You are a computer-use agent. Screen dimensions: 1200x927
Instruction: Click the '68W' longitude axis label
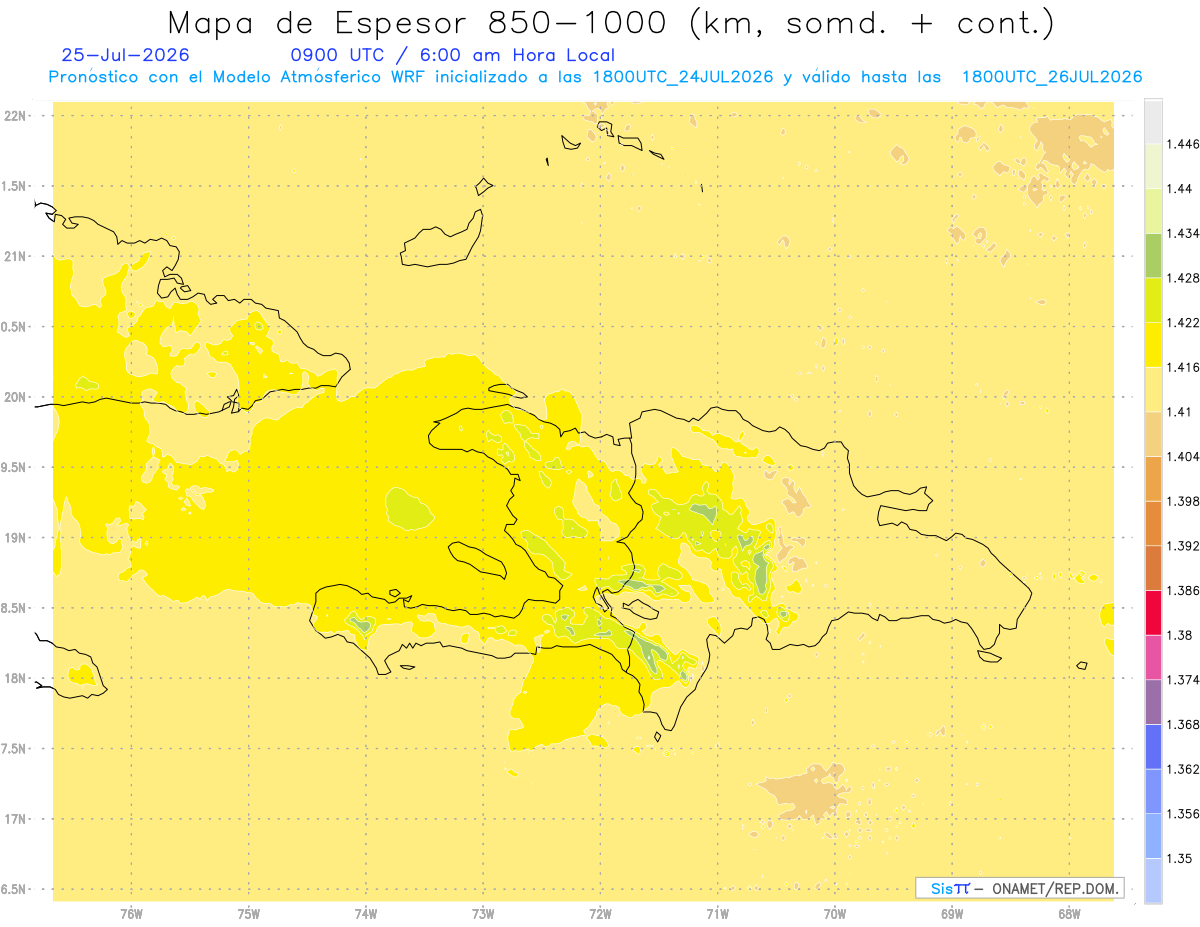point(1069,914)
